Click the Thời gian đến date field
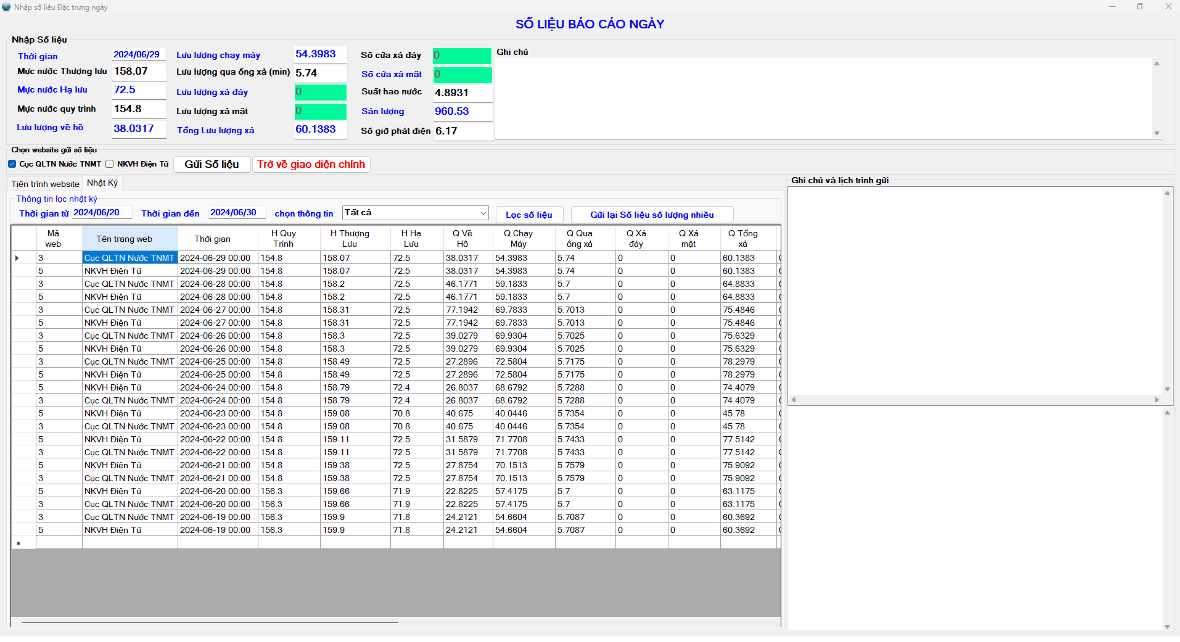The image size is (1180, 642). 238,213
